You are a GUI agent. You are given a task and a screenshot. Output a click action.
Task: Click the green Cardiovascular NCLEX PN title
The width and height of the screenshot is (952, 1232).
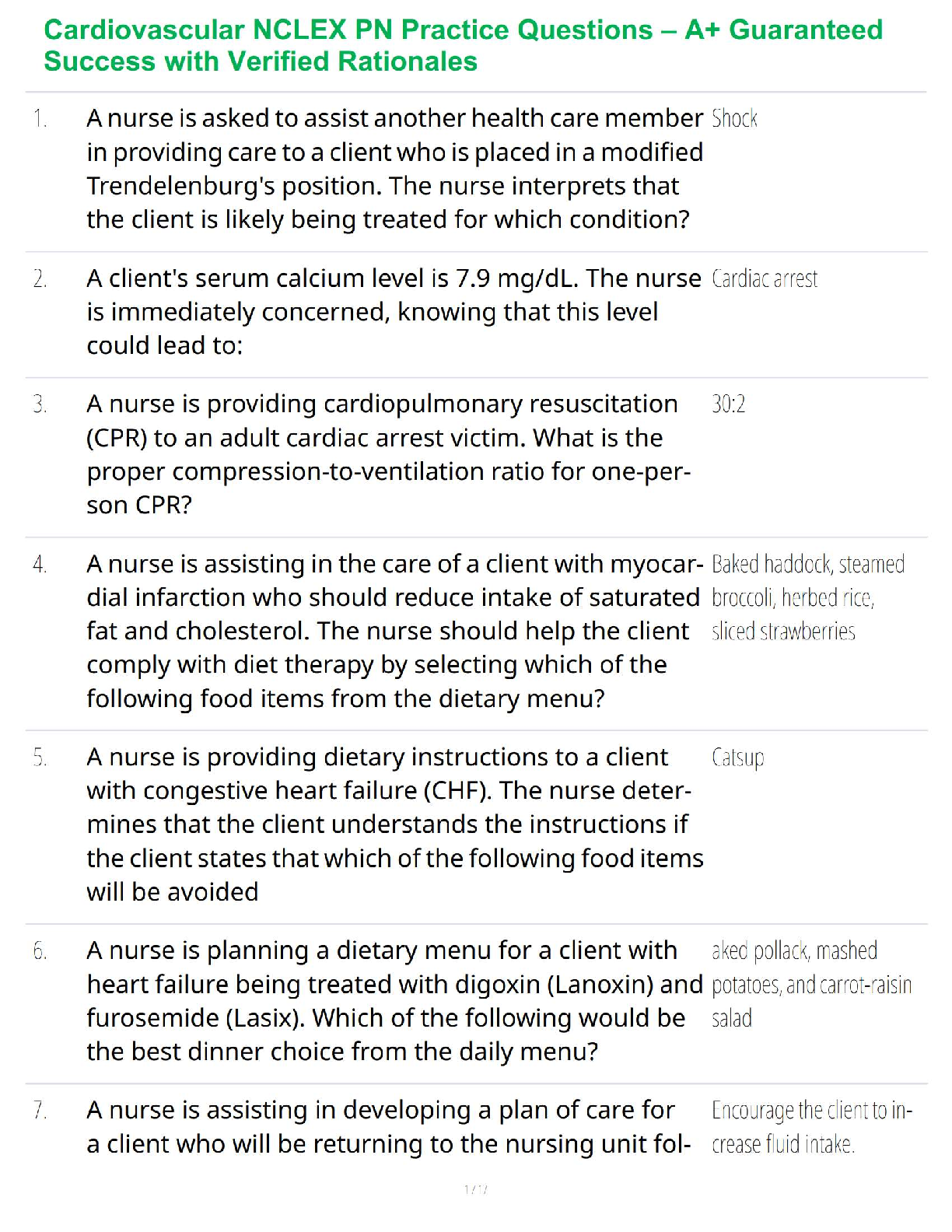point(463,45)
